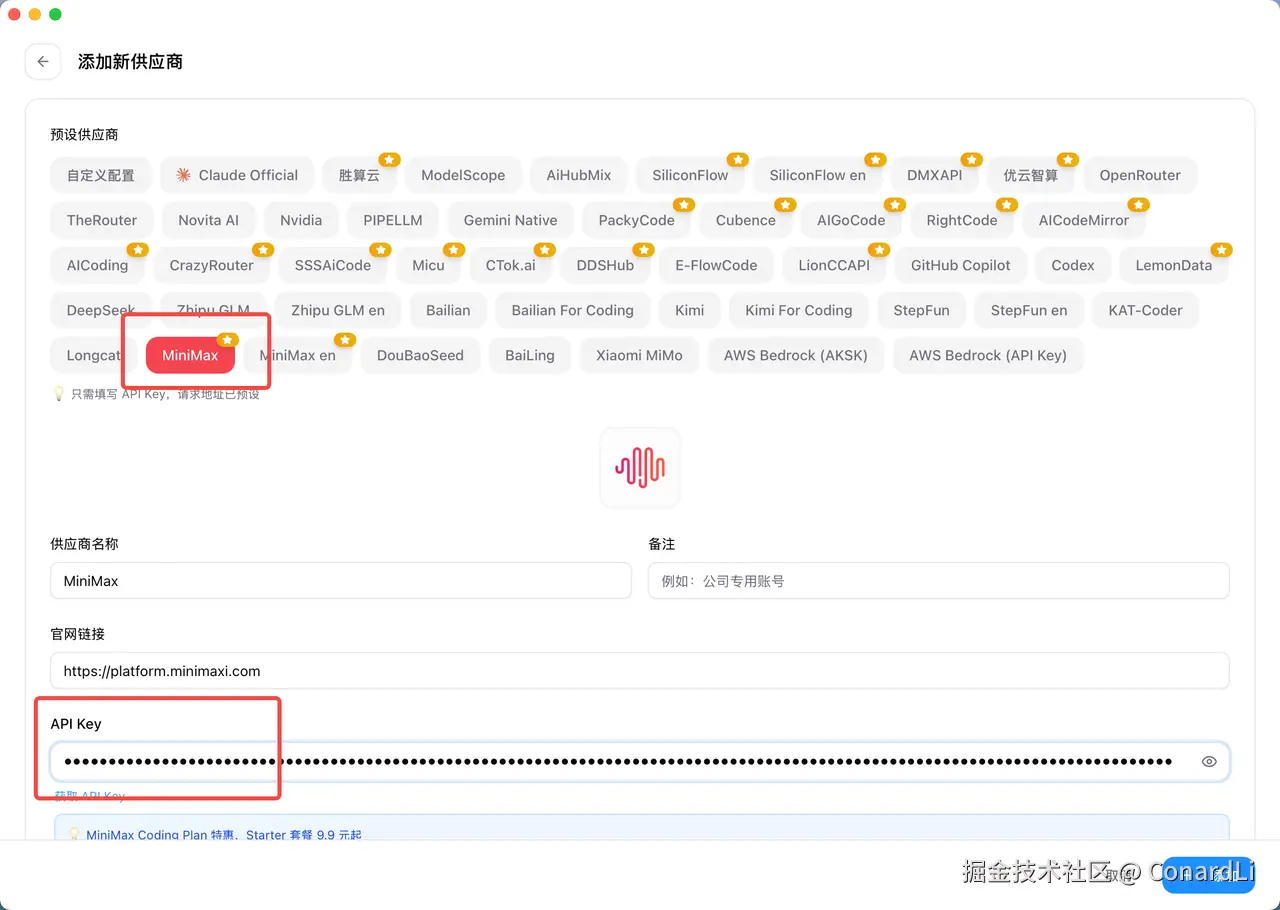Pick the plain Kimi preset chip

click(690, 310)
